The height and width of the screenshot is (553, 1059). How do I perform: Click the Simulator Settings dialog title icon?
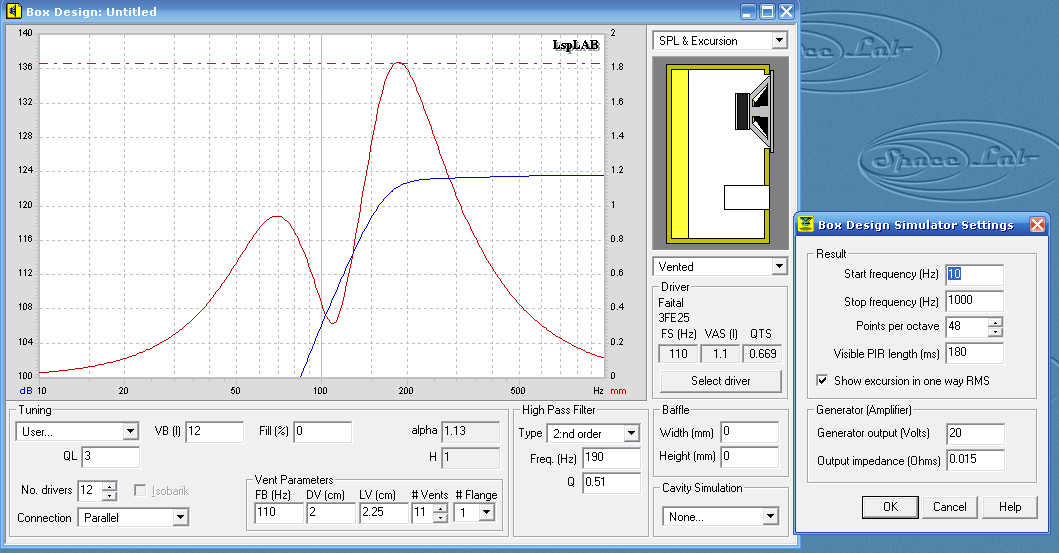click(805, 225)
